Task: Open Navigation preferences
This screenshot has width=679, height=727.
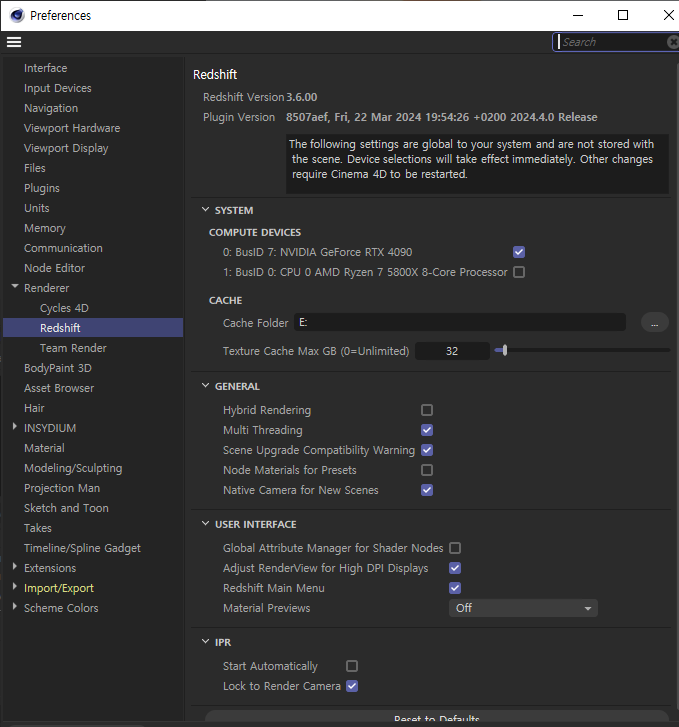Action: coord(51,108)
